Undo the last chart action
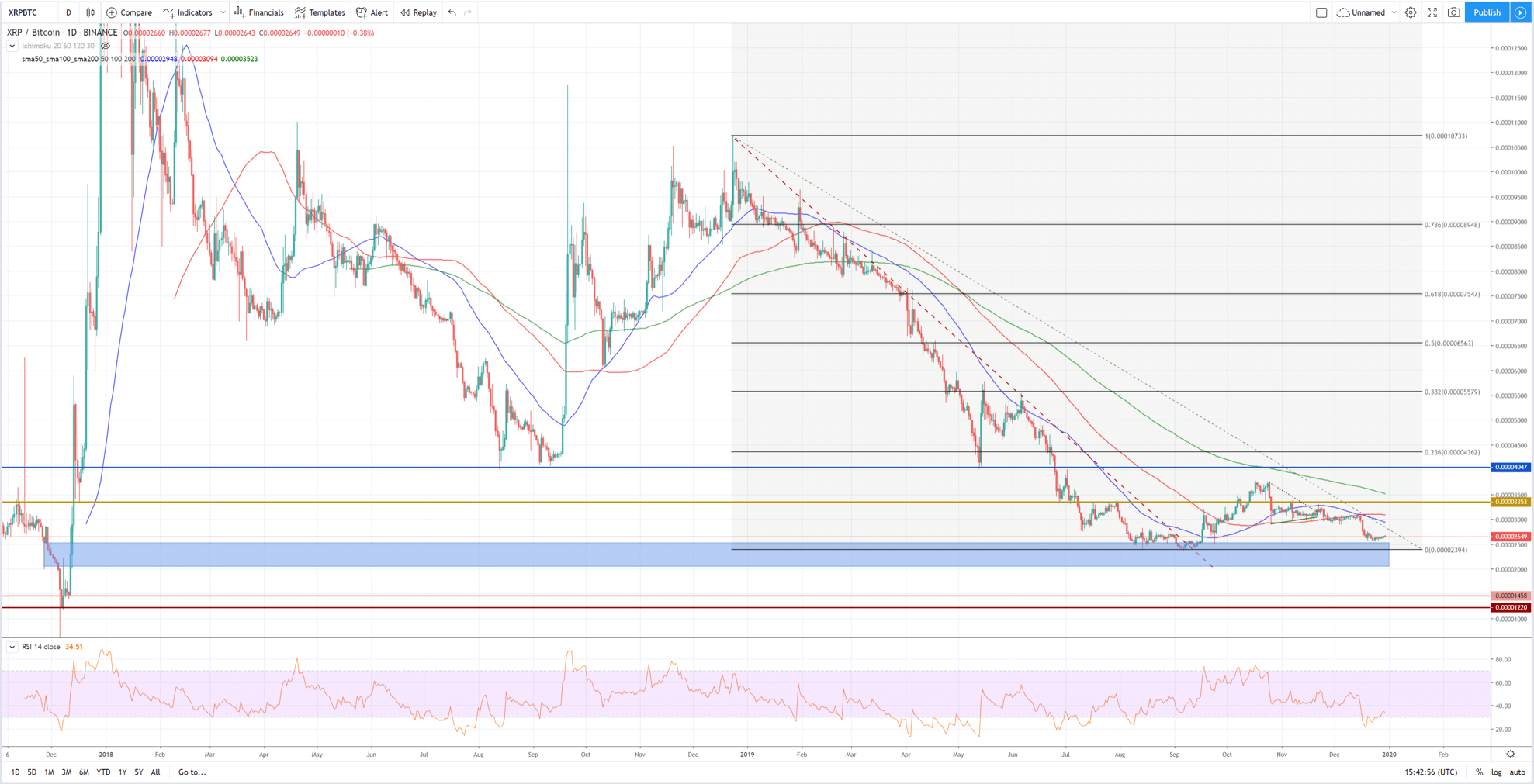This screenshot has width=1534, height=784. (x=452, y=12)
